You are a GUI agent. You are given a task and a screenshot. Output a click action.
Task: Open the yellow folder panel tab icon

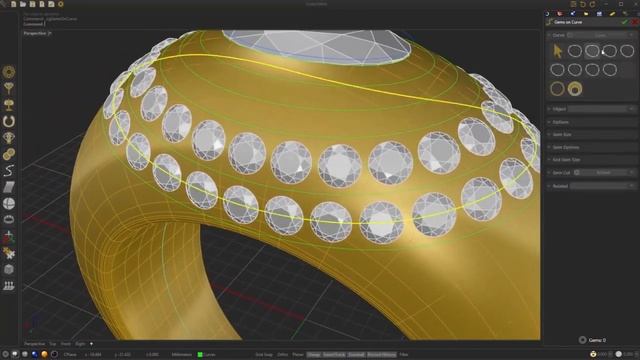tap(586, 13)
